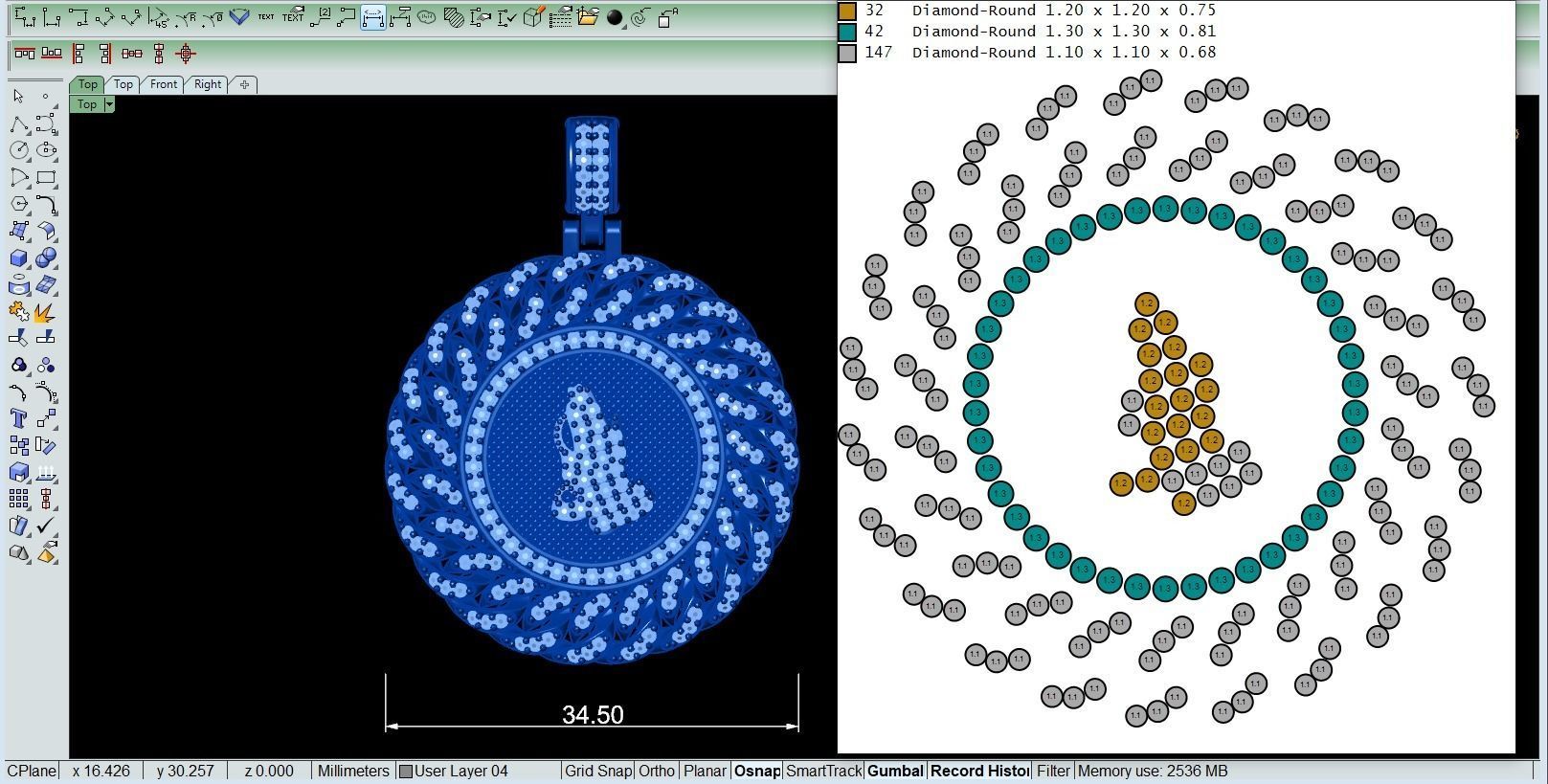Click the 34.50 dimension text
1548x784 pixels.
click(593, 715)
